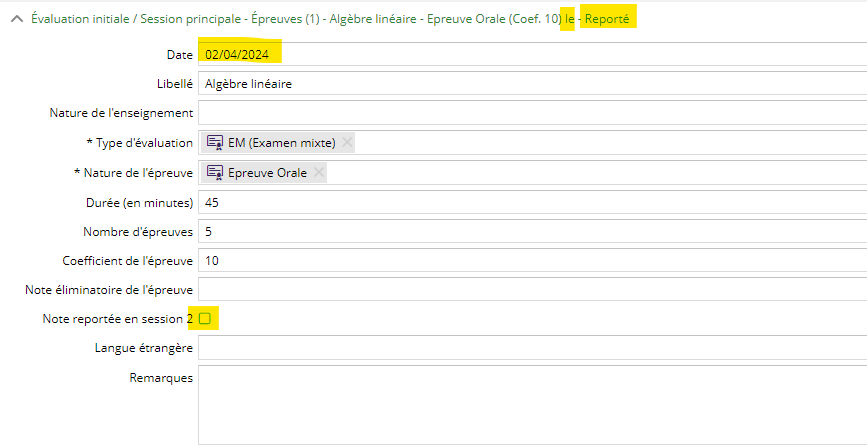Click the Date field showing 02/04/2024

tap(532, 54)
